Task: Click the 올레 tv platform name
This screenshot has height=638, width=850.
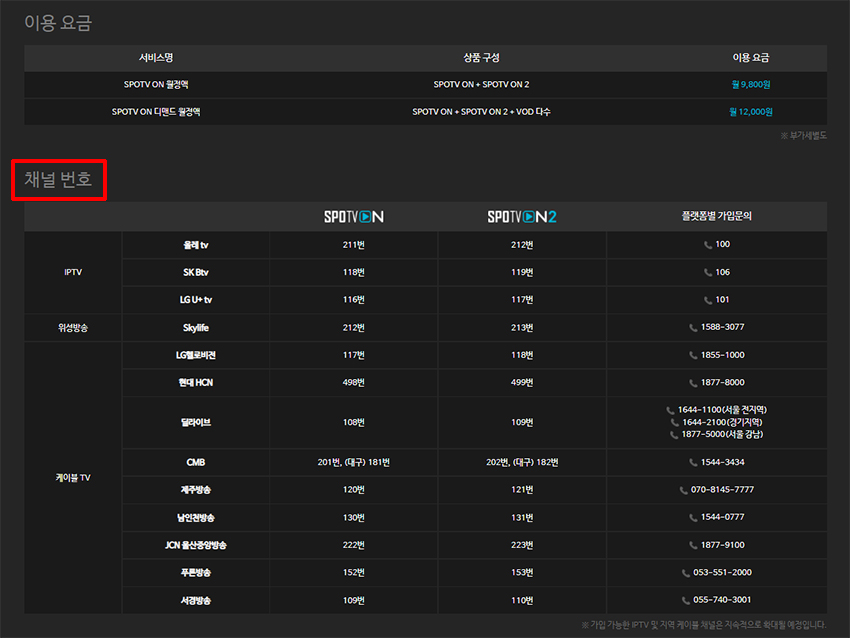Action: [x=196, y=245]
